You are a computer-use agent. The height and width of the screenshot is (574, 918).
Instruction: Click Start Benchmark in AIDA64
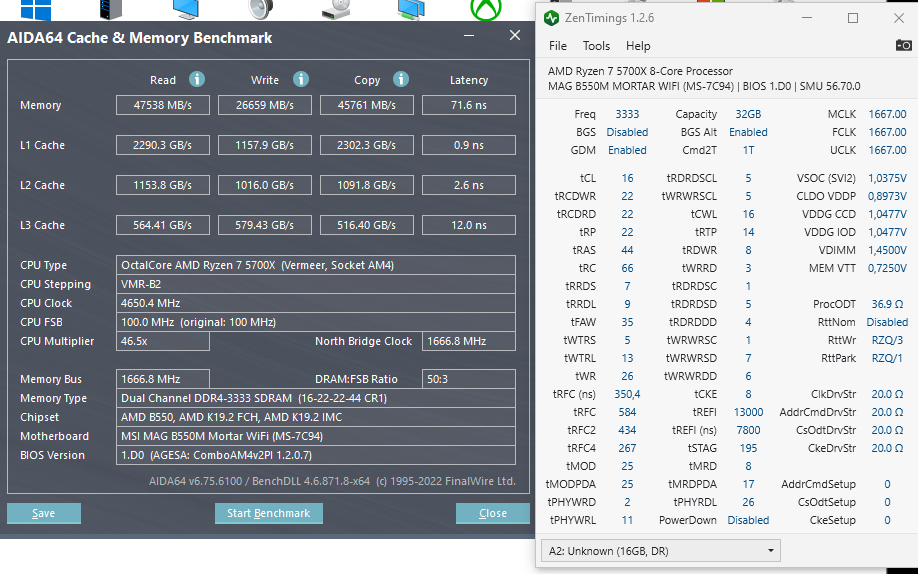pyautogui.click(x=269, y=513)
